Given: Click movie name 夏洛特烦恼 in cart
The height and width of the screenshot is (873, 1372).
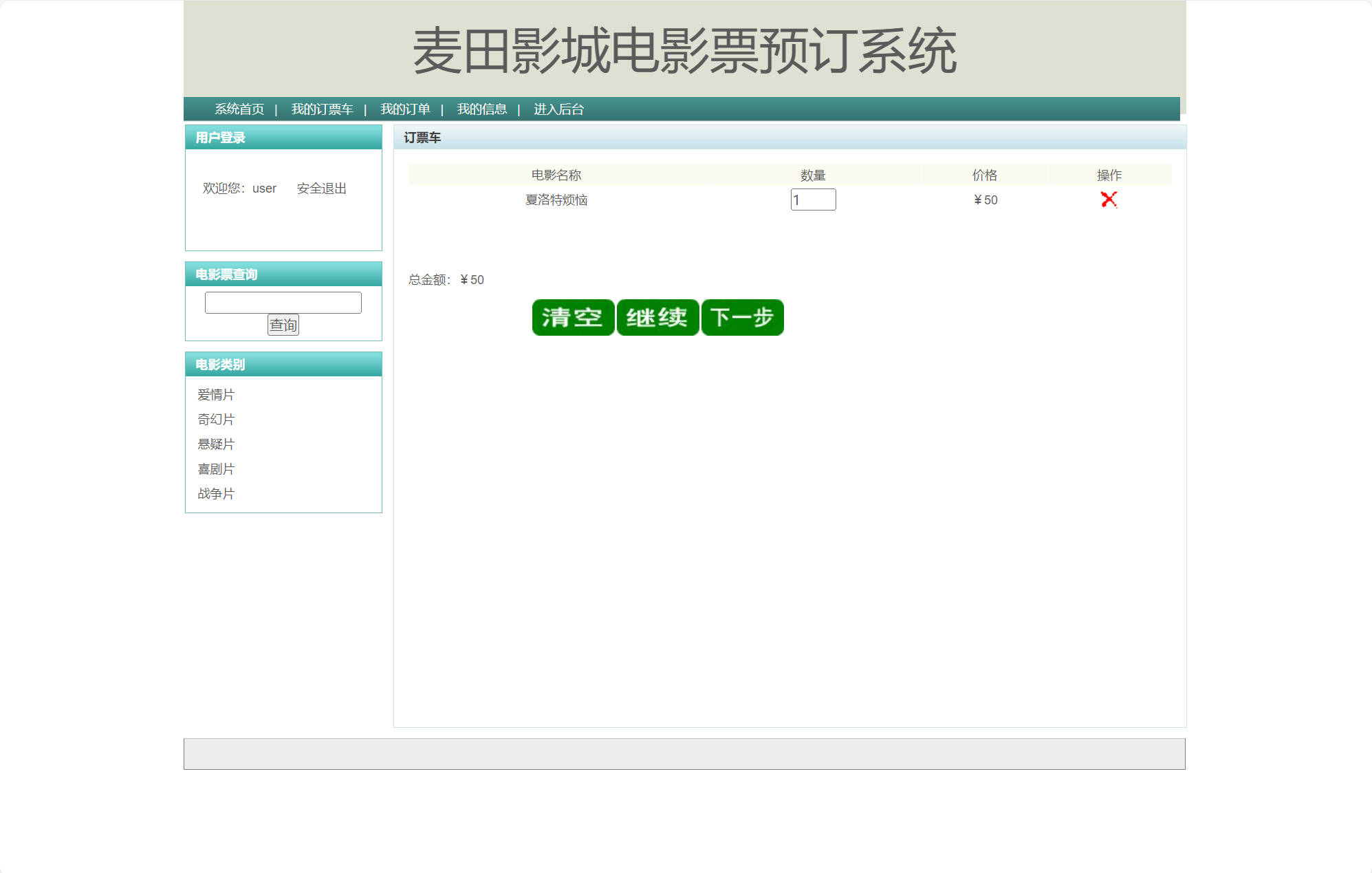Looking at the screenshot, I should [x=556, y=200].
